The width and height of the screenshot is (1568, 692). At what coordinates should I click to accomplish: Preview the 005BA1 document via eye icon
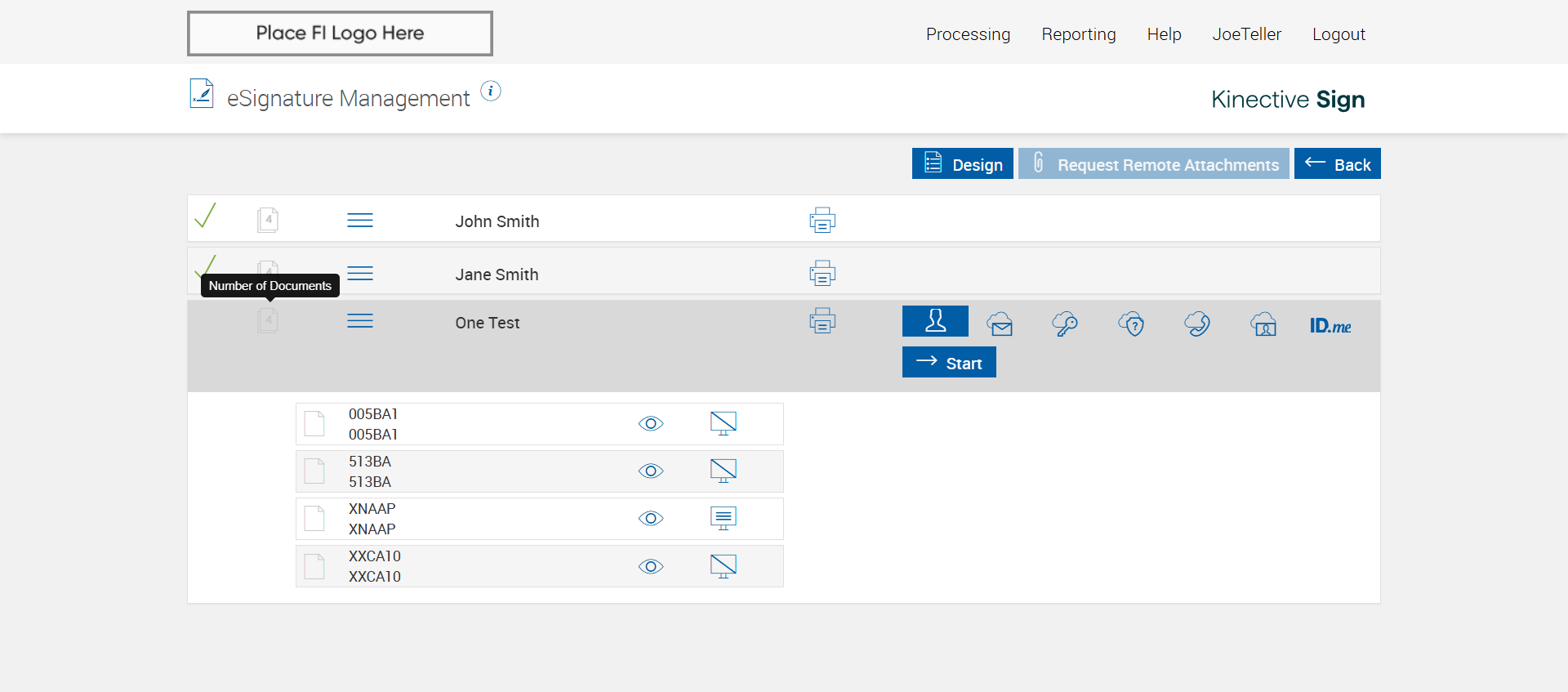tap(651, 423)
